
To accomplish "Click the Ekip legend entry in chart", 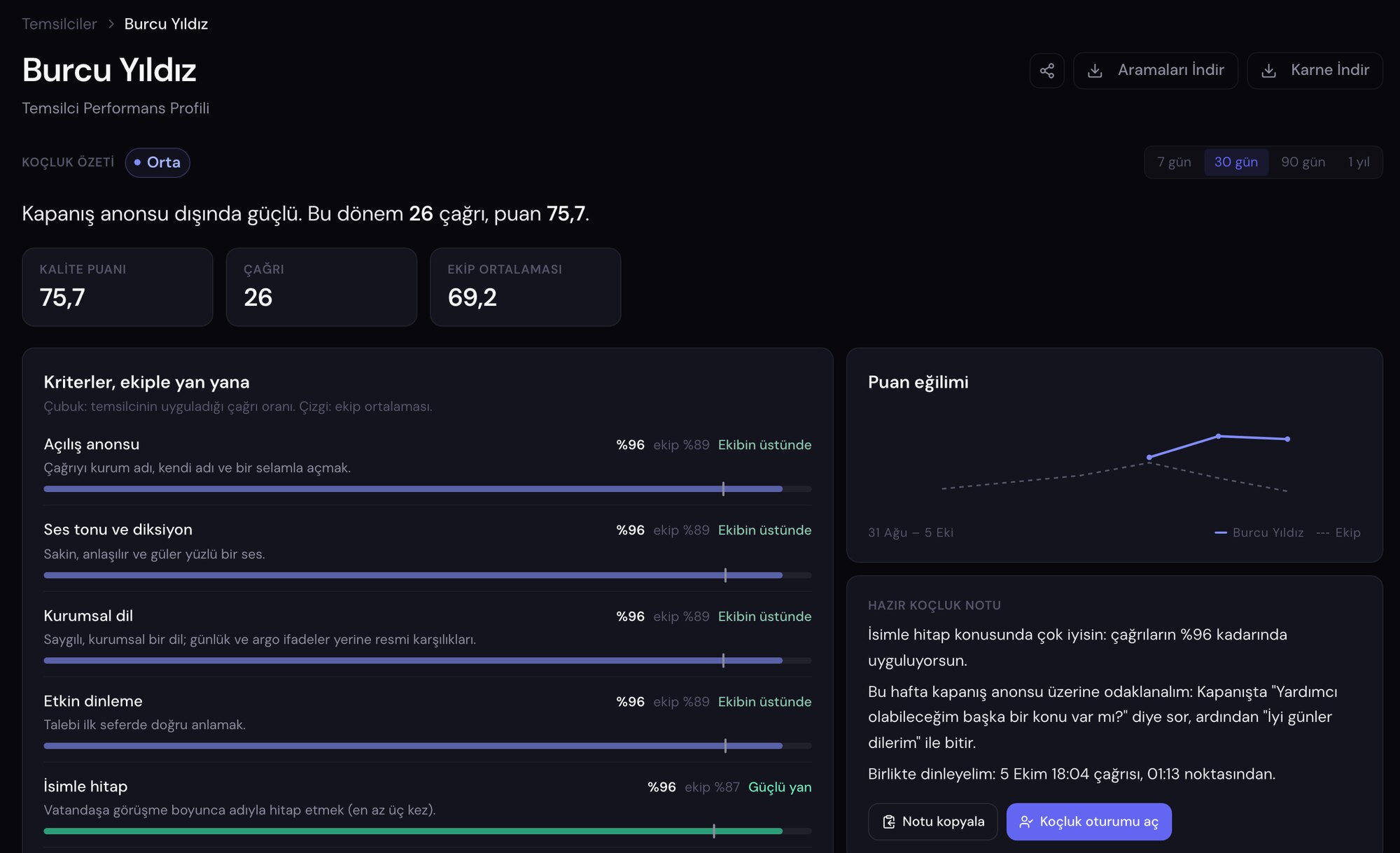I will [x=1338, y=533].
